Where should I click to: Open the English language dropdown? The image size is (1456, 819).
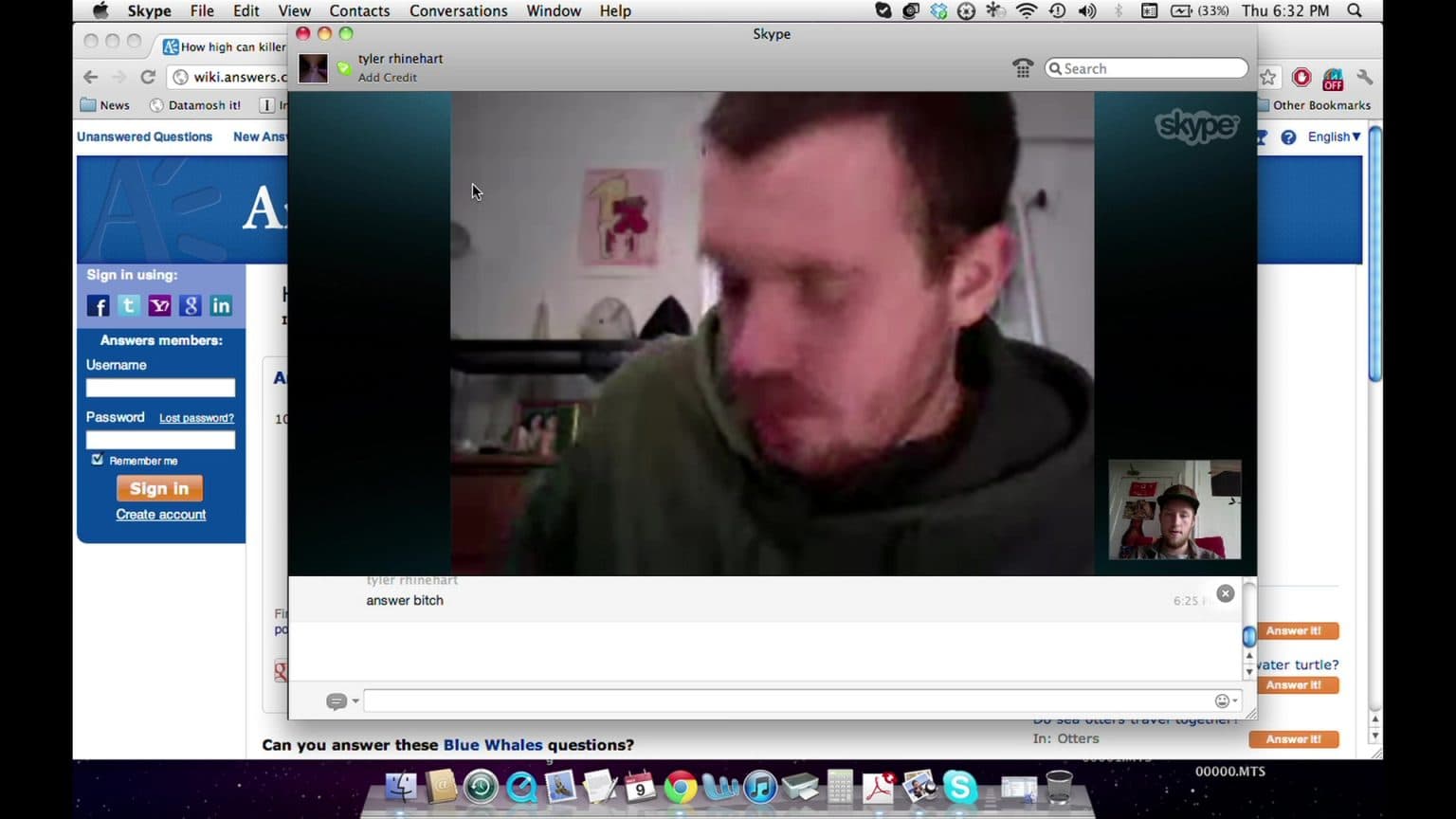coord(1334,136)
